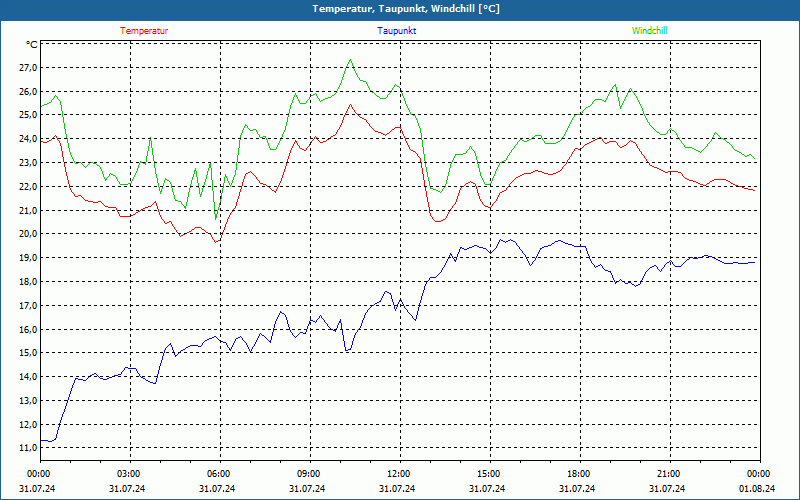This screenshot has width=800, height=500.
Task: Click the red Temperatur minimum just before 06:00
Action: point(216,241)
